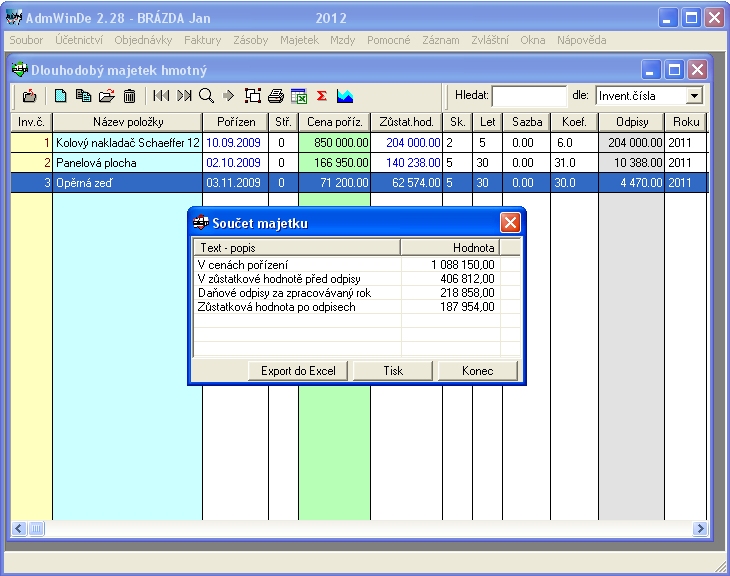Open the Soubor menu

click(26, 40)
